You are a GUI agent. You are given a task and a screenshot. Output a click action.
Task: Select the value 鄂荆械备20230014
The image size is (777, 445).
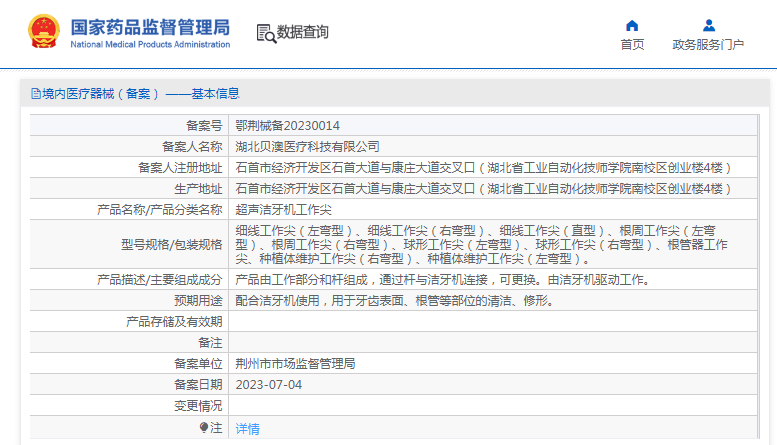[287, 126]
